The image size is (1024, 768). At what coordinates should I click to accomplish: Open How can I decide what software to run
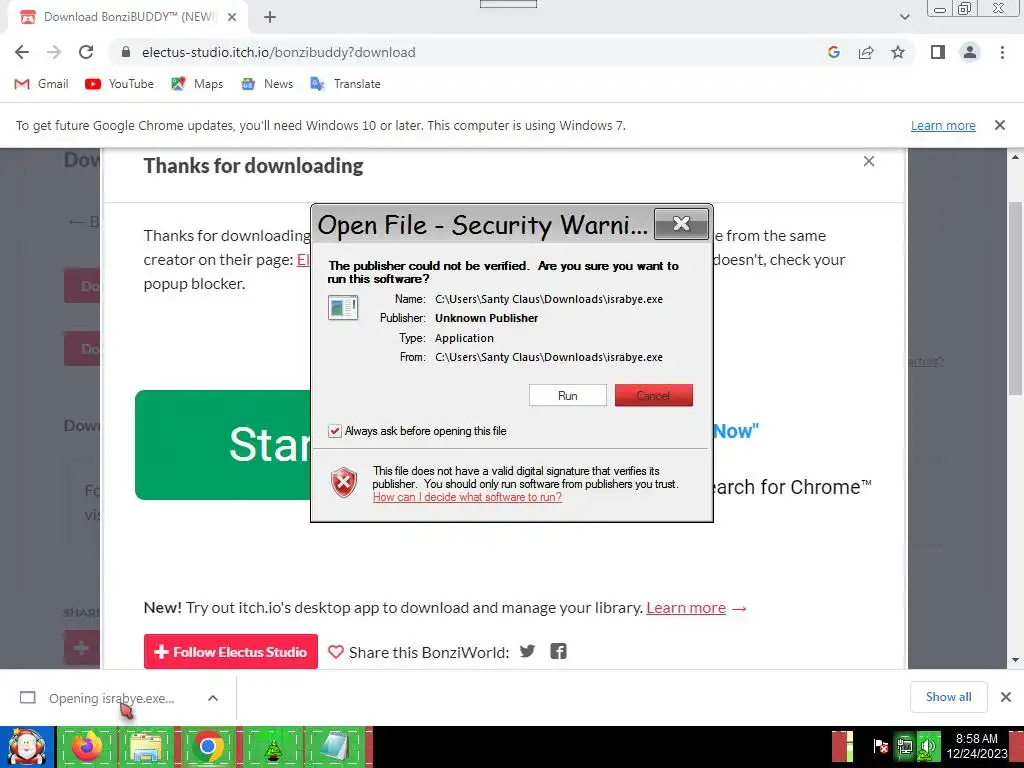coord(467,497)
